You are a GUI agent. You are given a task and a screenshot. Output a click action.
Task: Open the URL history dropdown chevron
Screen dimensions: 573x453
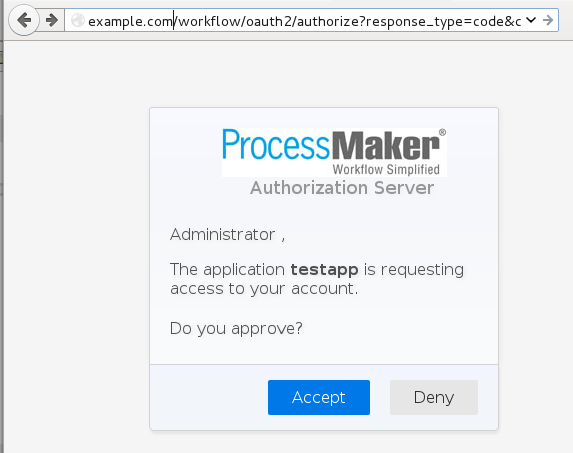pos(531,20)
